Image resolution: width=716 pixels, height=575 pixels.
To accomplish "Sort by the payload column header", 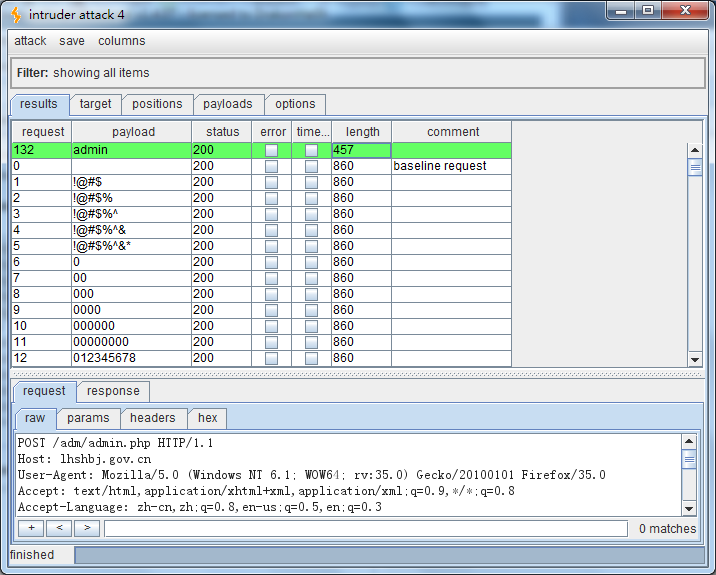I will click(132, 132).
